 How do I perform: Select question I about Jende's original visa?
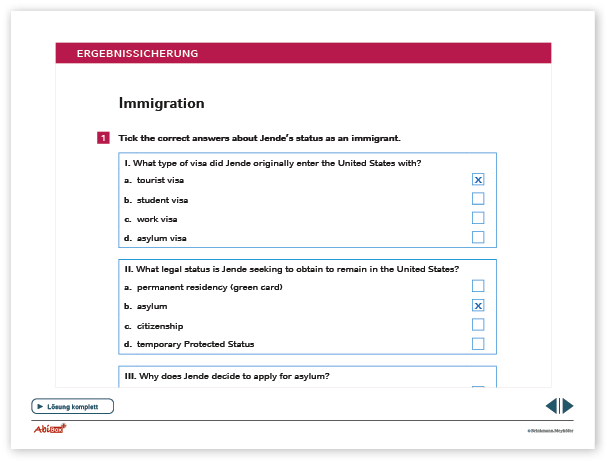272,163
